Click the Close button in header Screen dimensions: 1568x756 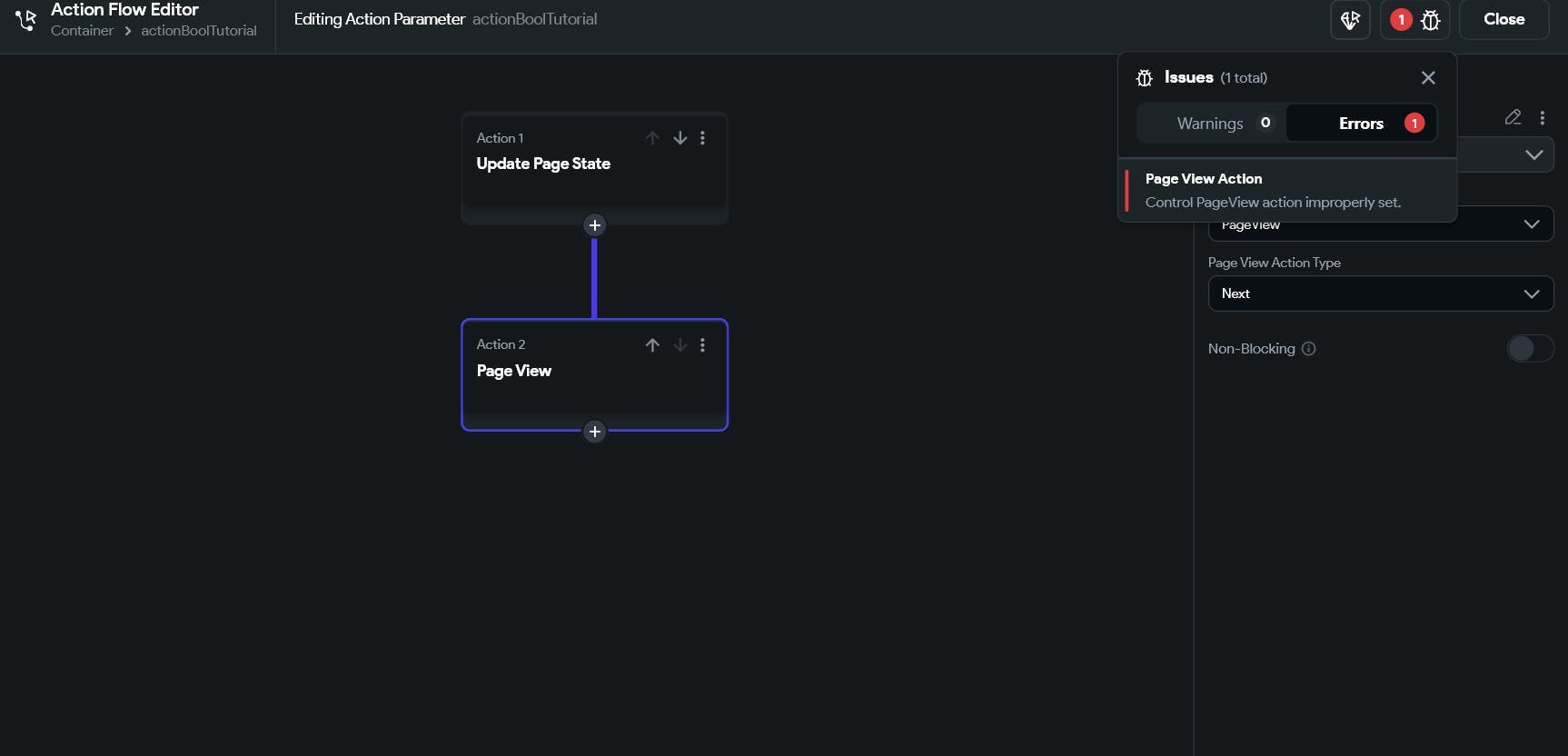(x=1503, y=19)
